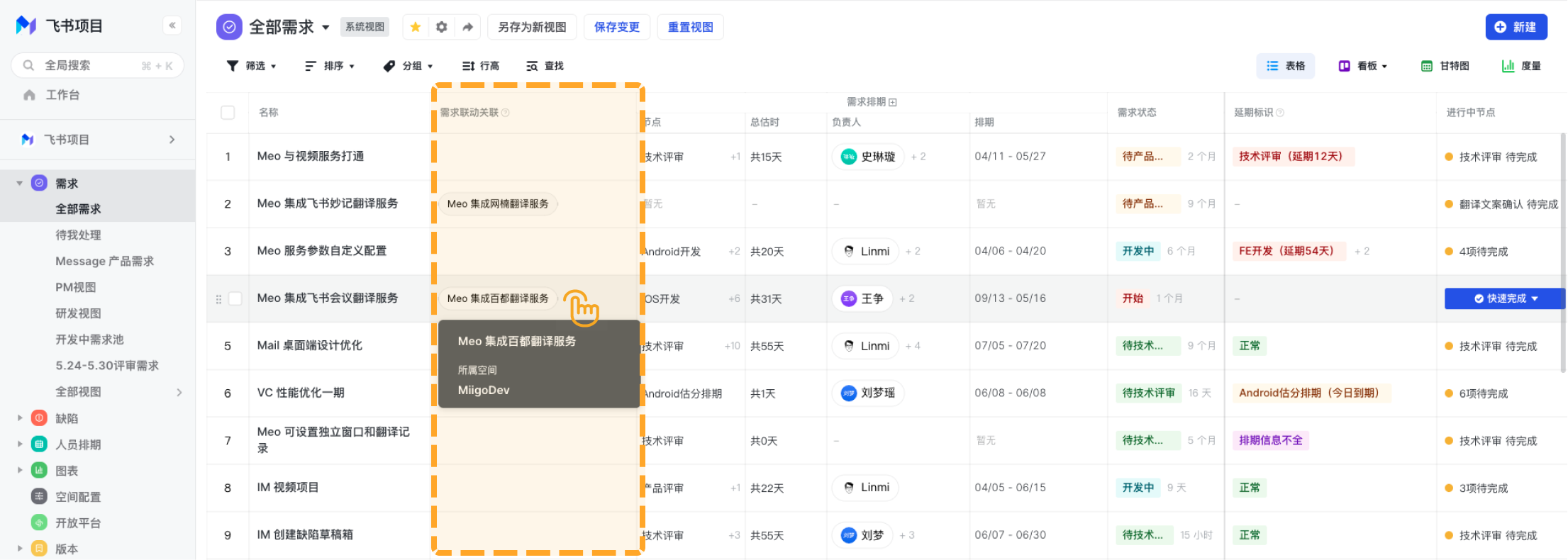1568x560 pixels.
Task: Collapse 需求排期 column group icon
Action: coord(893,102)
